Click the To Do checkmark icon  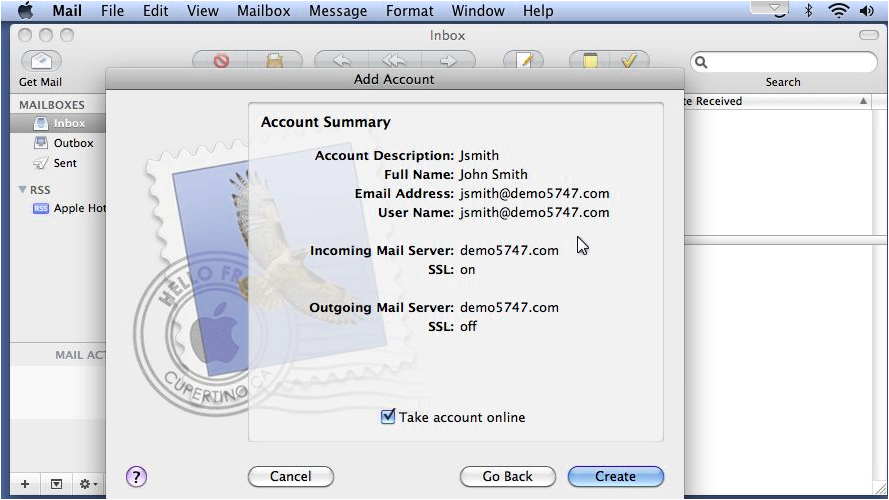(629, 60)
